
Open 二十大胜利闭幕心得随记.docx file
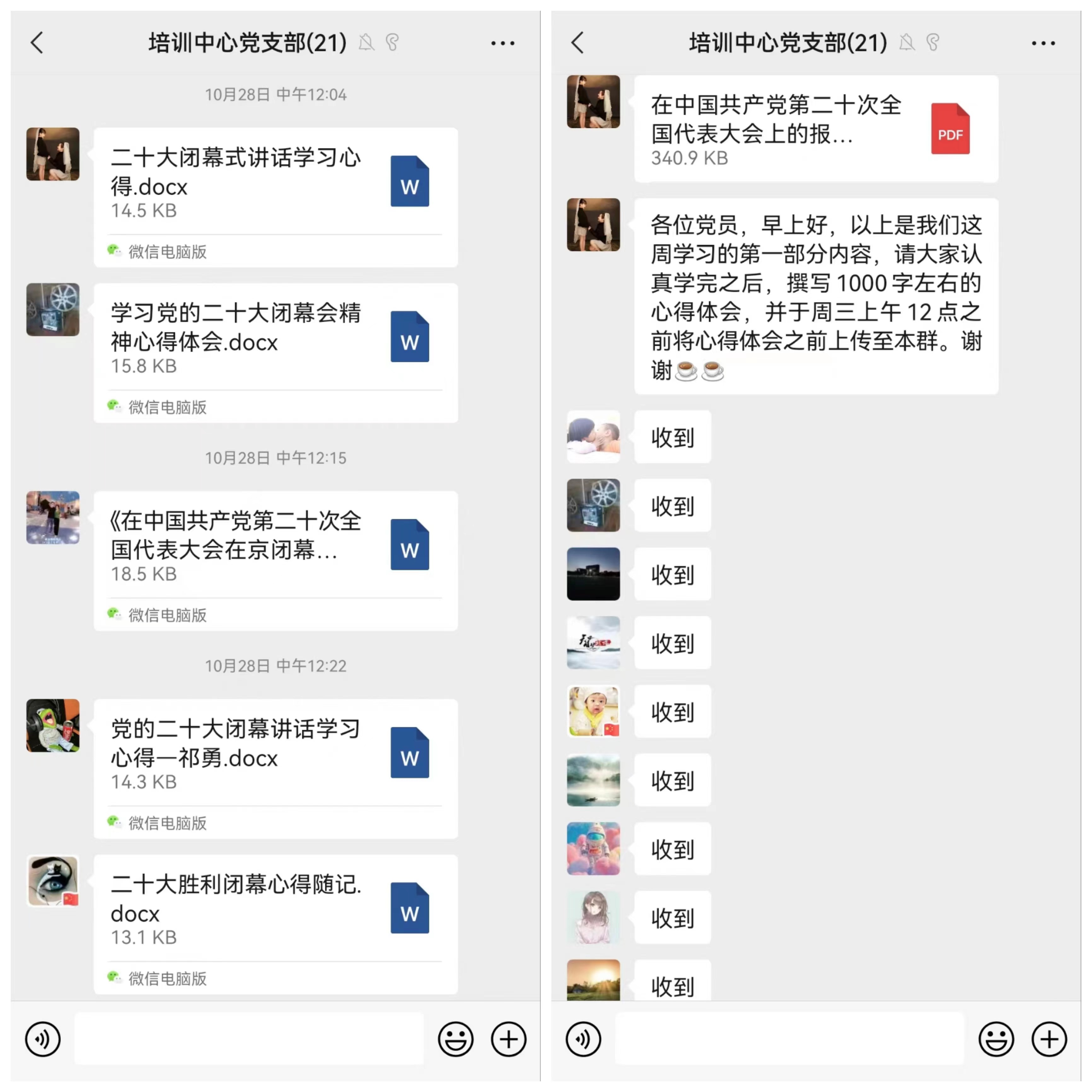pyautogui.click(x=276, y=924)
